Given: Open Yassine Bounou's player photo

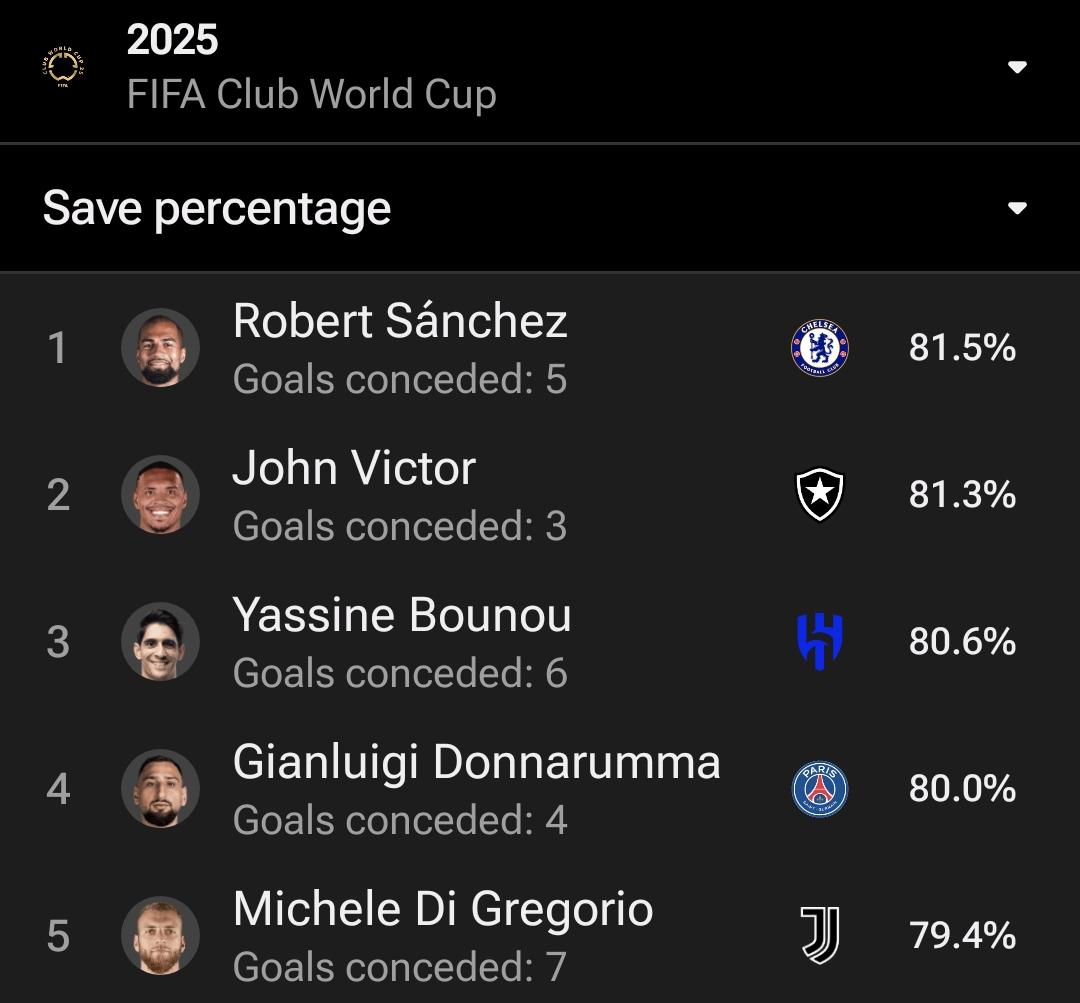Looking at the screenshot, I should (x=160, y=642).
